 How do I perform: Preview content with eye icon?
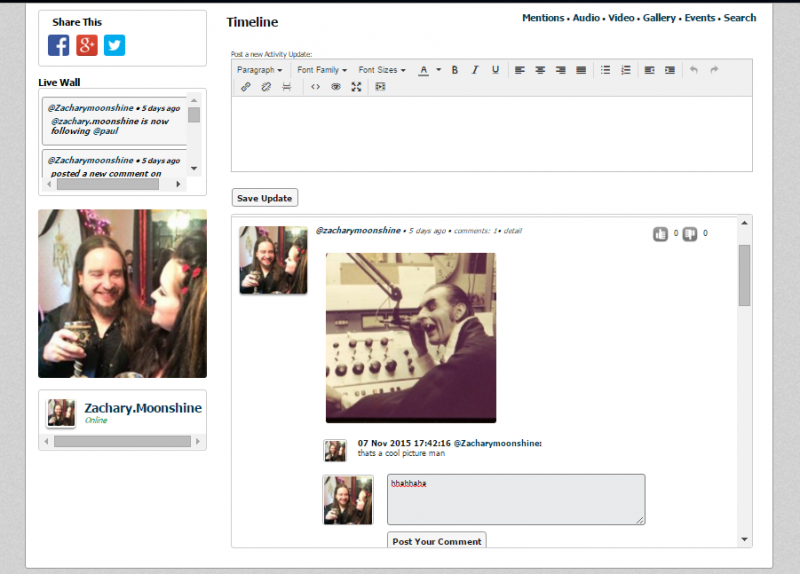(x=336, y=87)
